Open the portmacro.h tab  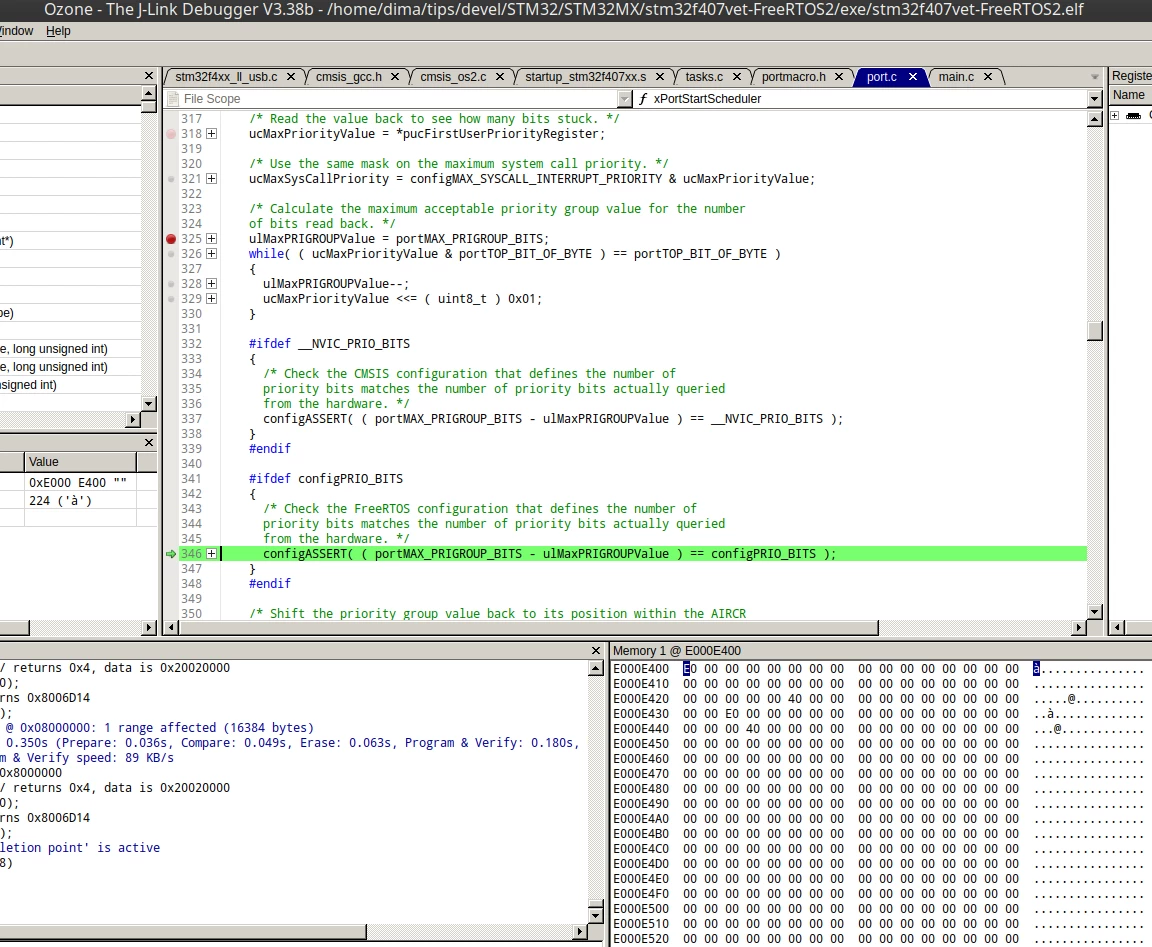click(x=793, y=76)
